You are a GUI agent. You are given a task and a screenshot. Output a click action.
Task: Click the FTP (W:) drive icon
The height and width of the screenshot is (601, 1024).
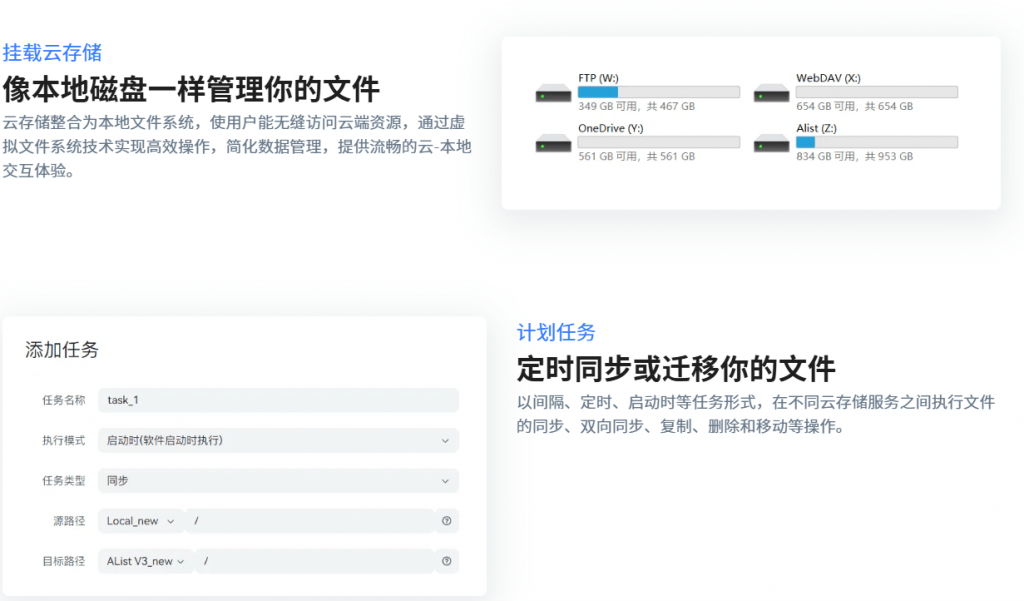(x=553, y=93)
